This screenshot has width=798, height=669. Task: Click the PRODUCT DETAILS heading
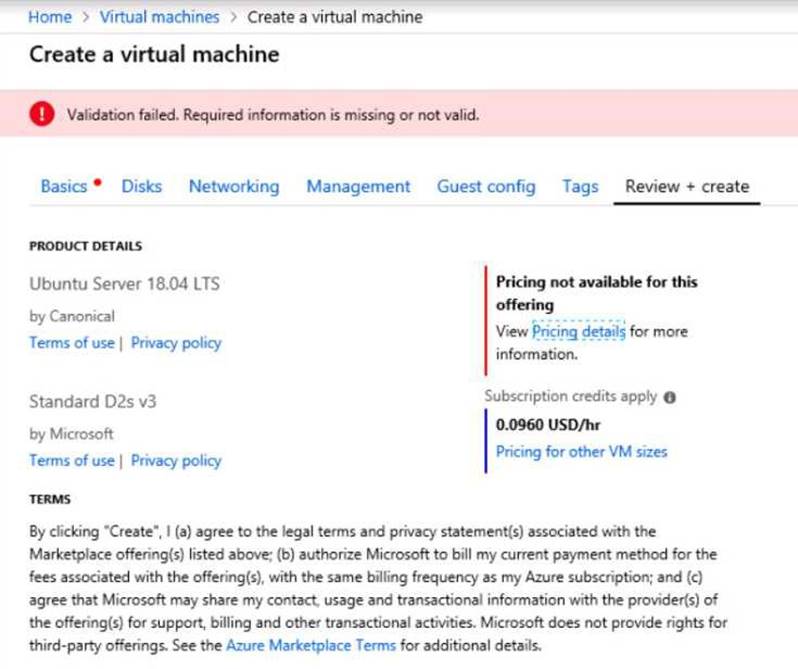pos(86,246)
